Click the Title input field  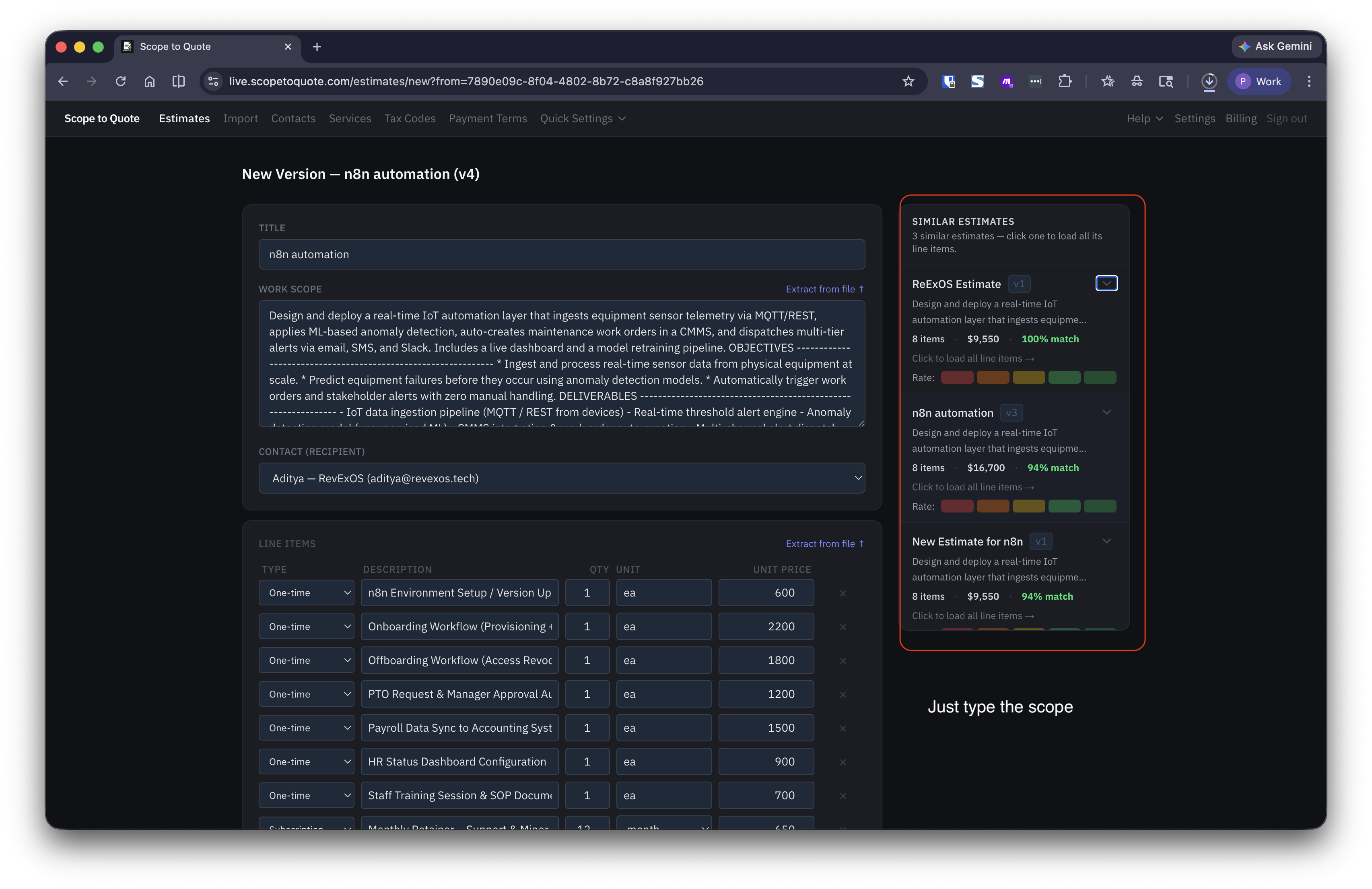pyautogui.click(x=561, y=254)
